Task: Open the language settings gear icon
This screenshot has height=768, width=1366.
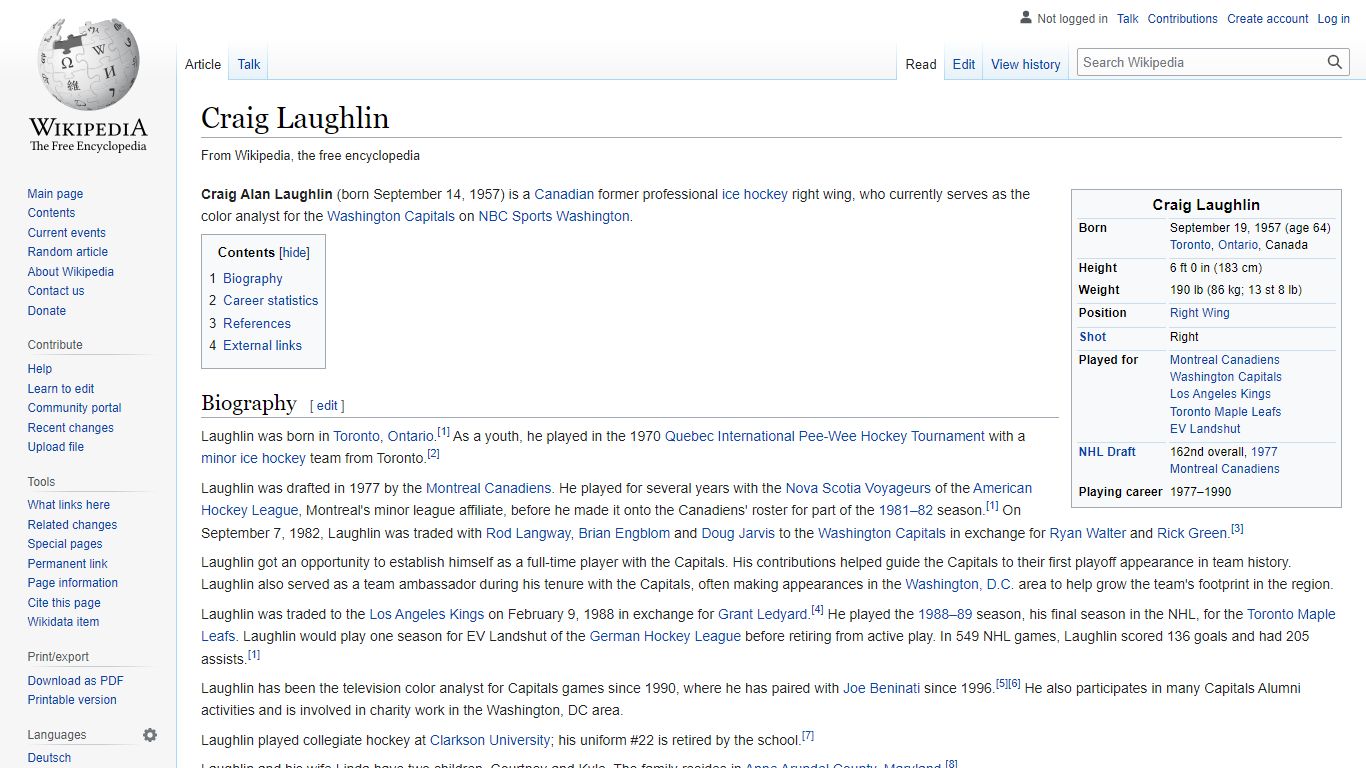Action: (150, 735)
